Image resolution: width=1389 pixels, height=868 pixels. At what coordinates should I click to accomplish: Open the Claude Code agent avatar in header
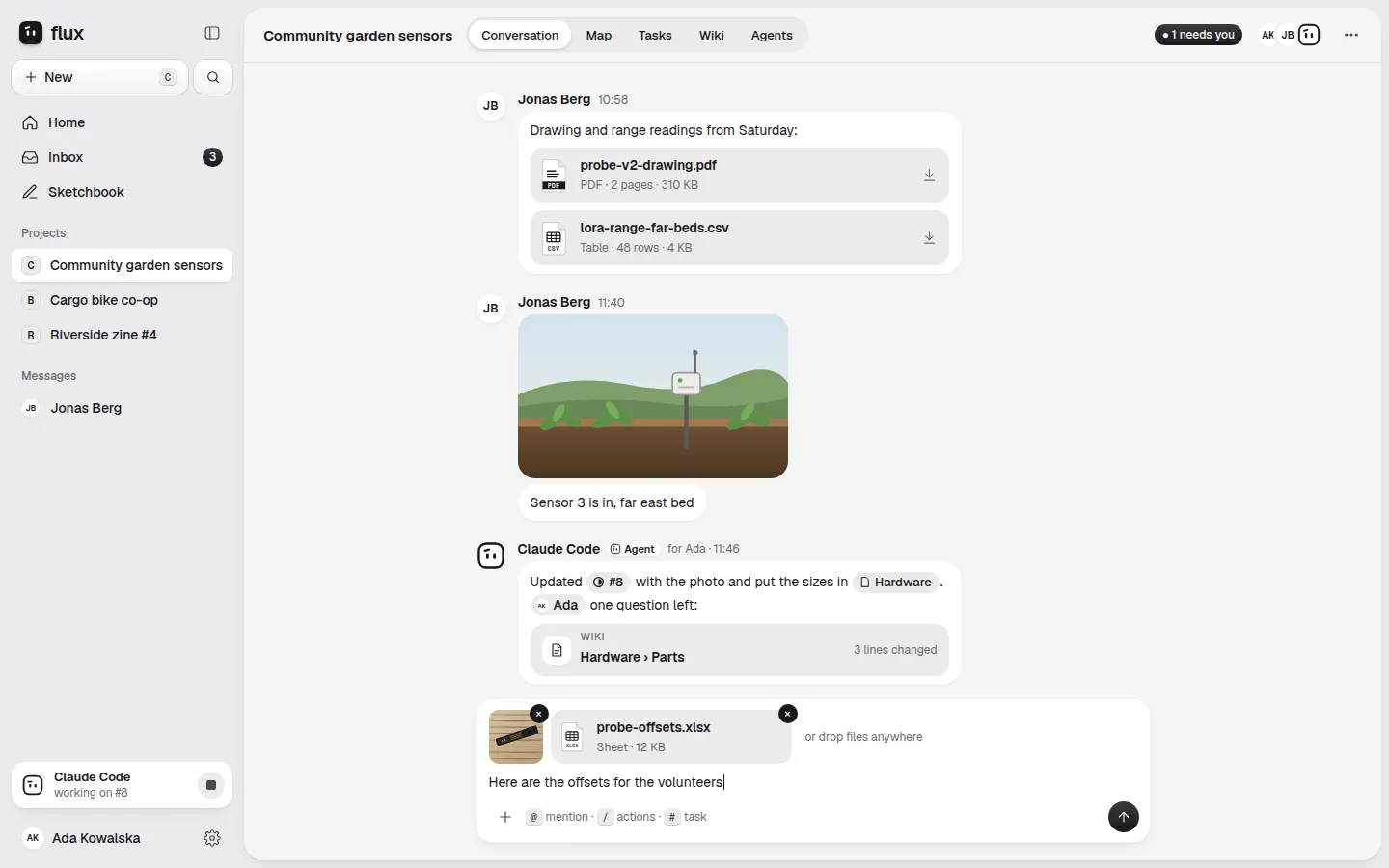tap(1309, 35)
